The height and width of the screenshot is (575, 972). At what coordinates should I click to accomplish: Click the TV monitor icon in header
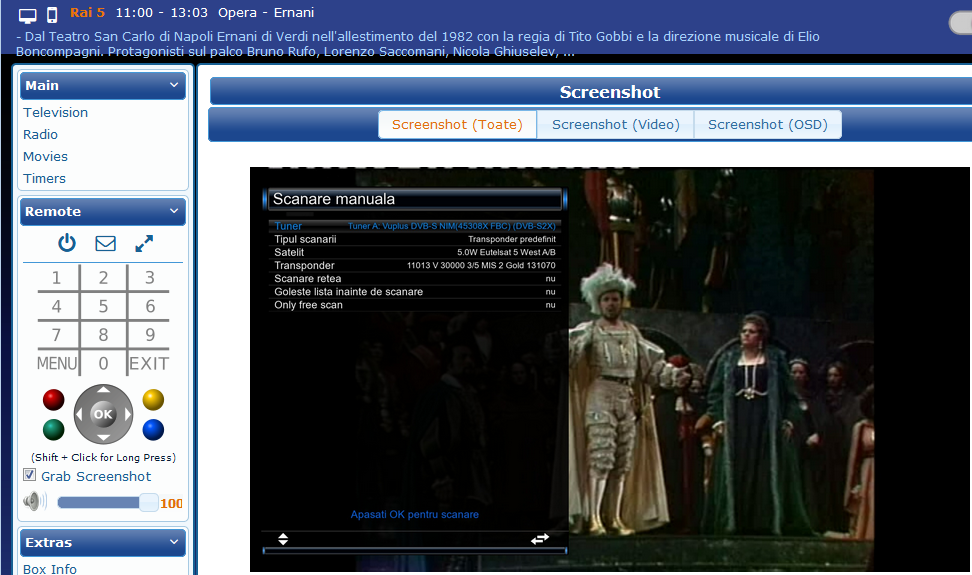(x=28, y=15)
